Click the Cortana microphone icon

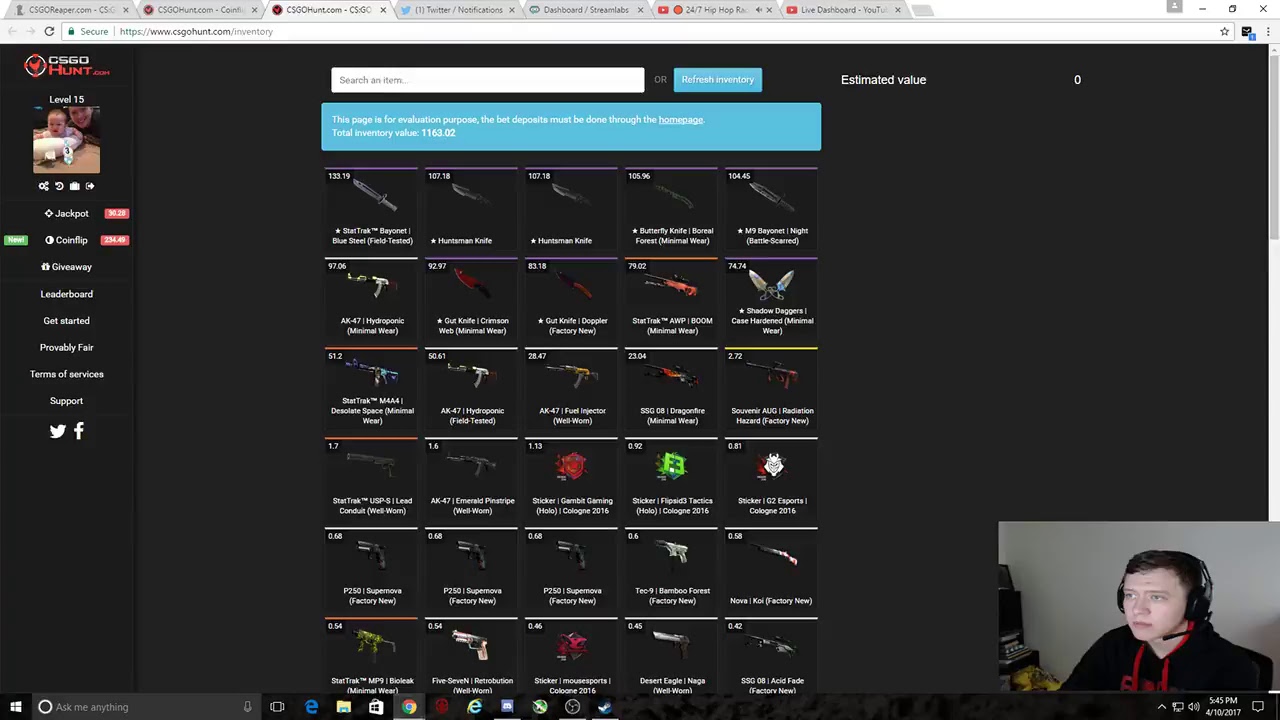point(247,707)
